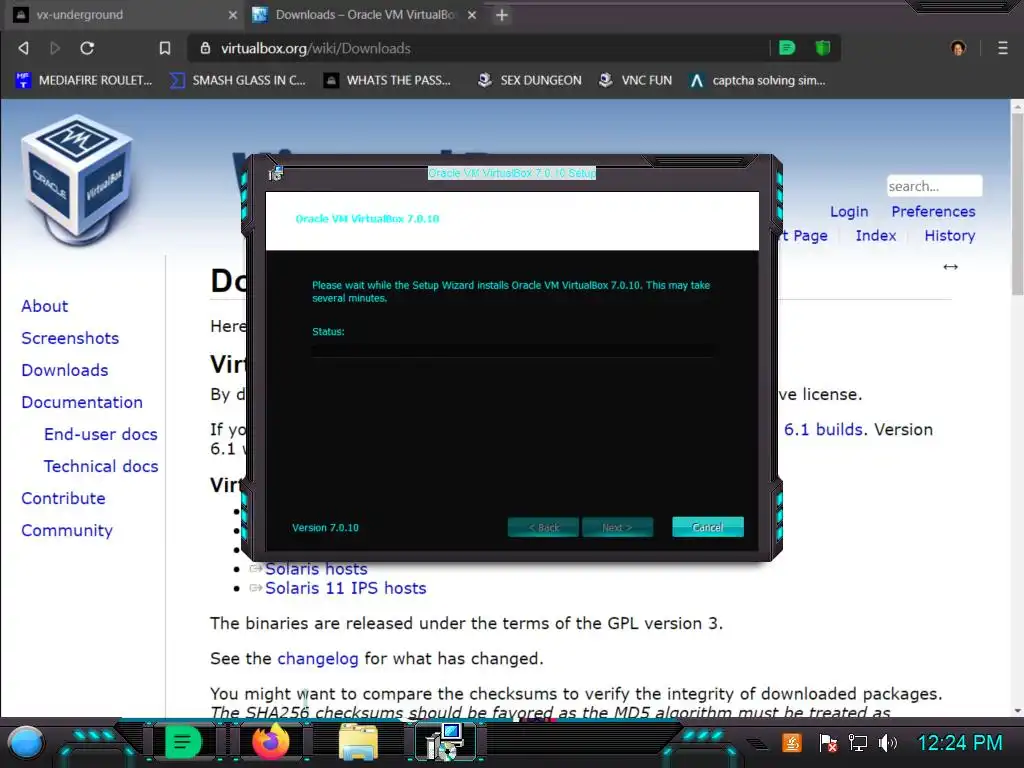Open the Solaris hosts download link
The height and width of the screenshot is (768, 1024).
pyautogui.click(x=316, y=569)
